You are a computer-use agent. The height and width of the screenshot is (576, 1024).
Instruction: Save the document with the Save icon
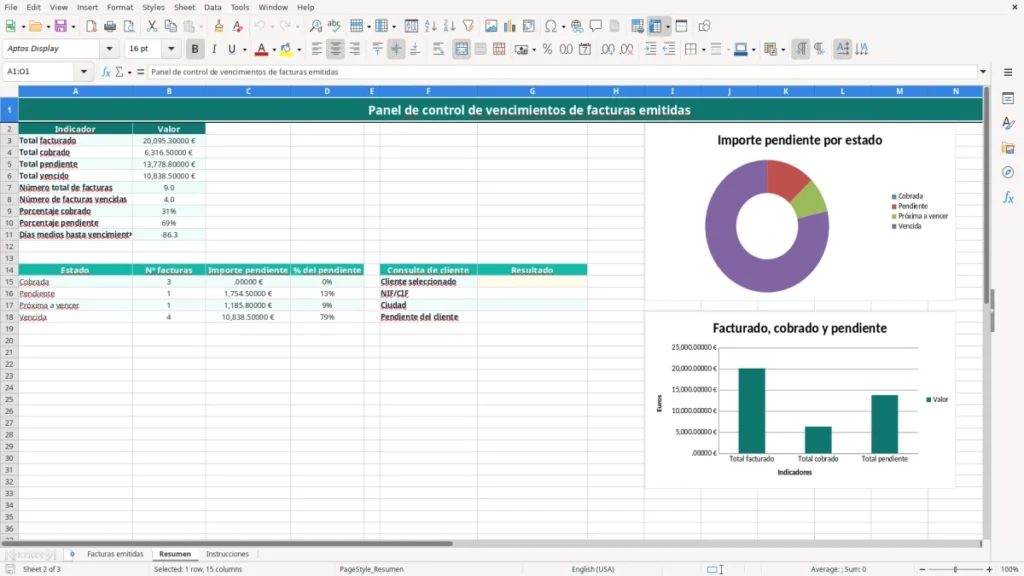61,26
